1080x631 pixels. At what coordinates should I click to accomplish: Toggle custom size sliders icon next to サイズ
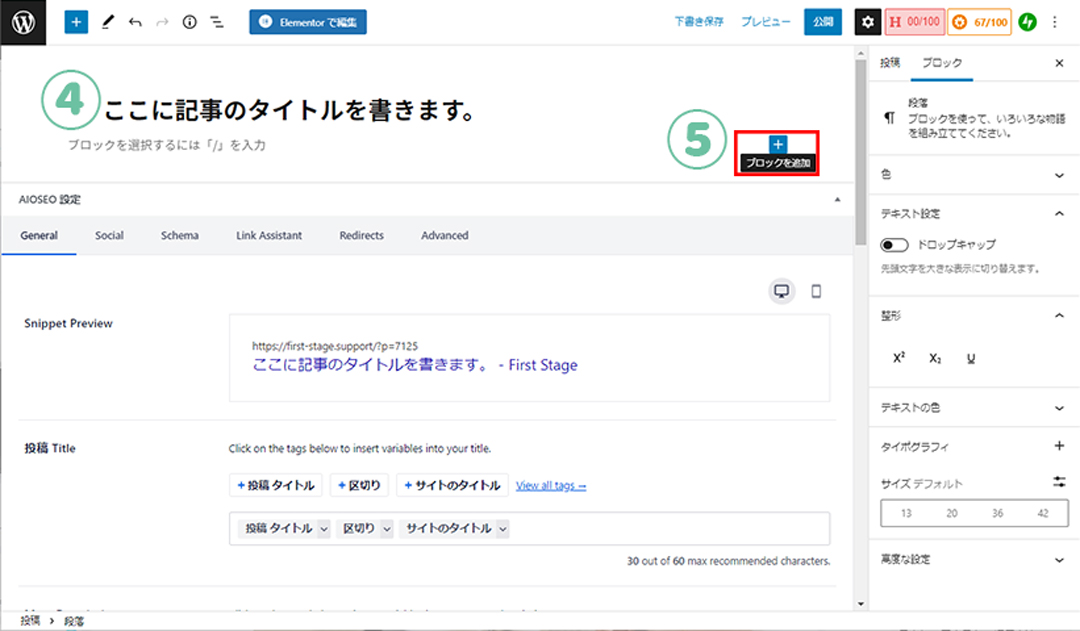point(1059,482)
